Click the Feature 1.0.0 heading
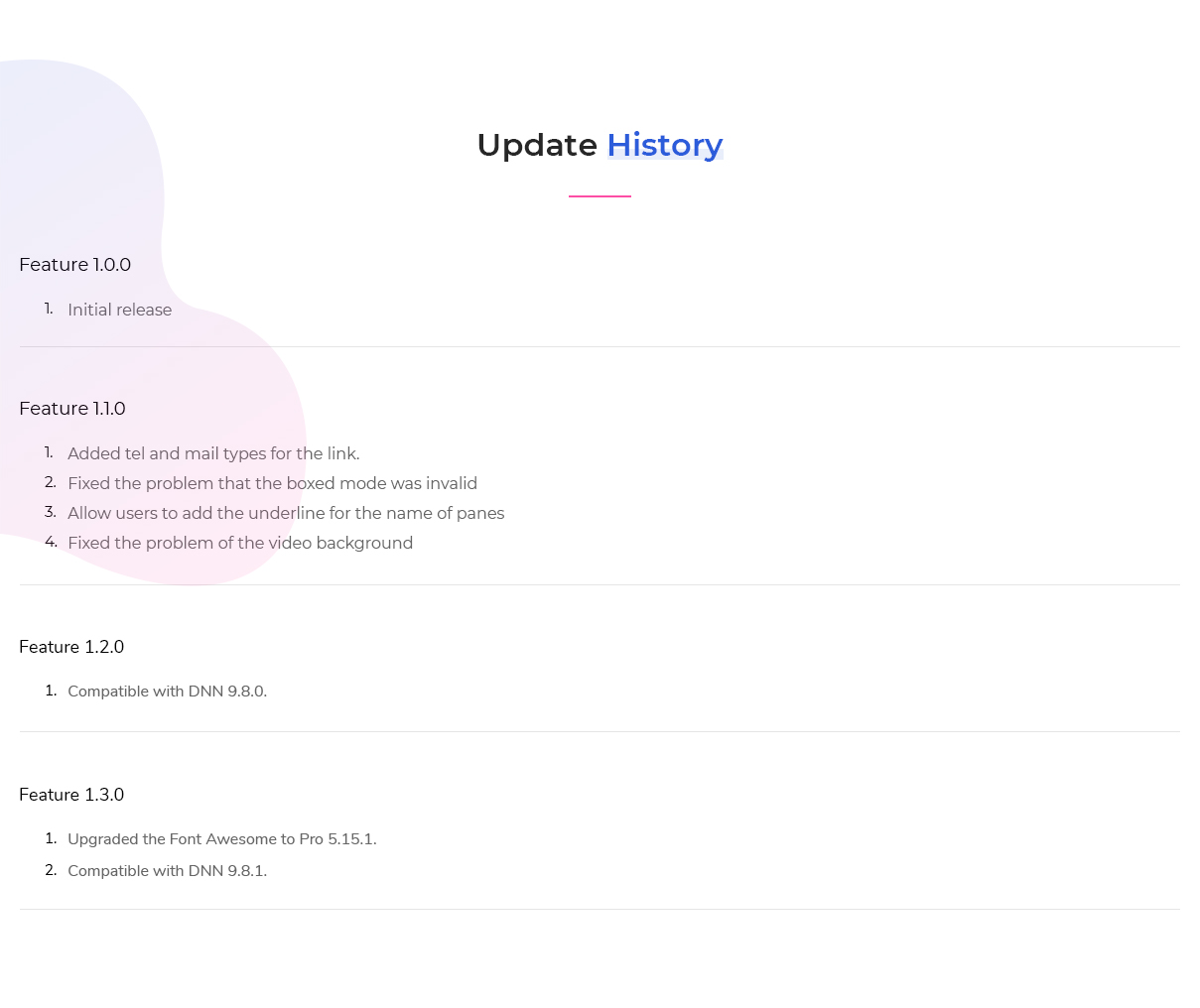Viewport: 1200px width, 1008px height. (75, 265)
